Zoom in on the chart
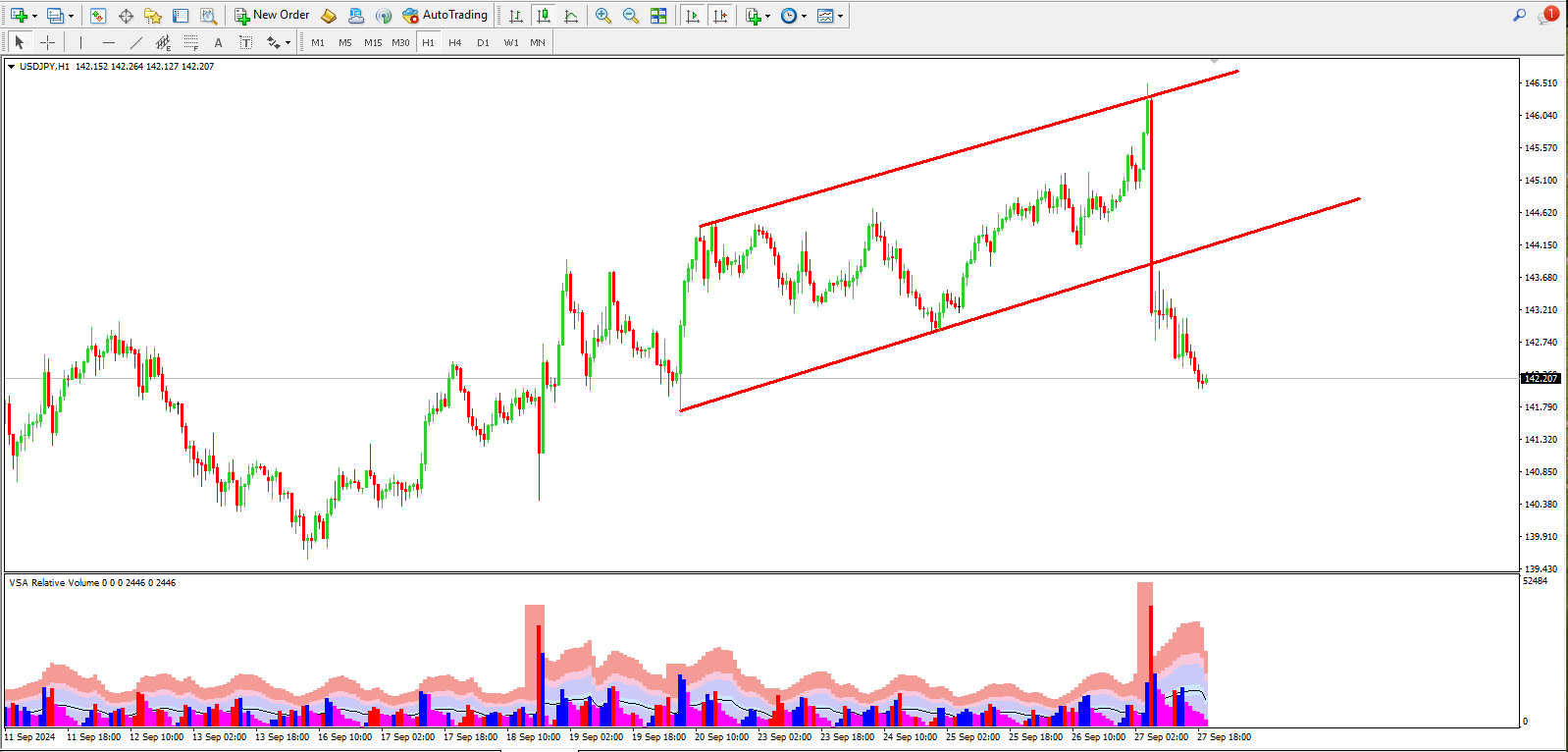 click(603, 16)
